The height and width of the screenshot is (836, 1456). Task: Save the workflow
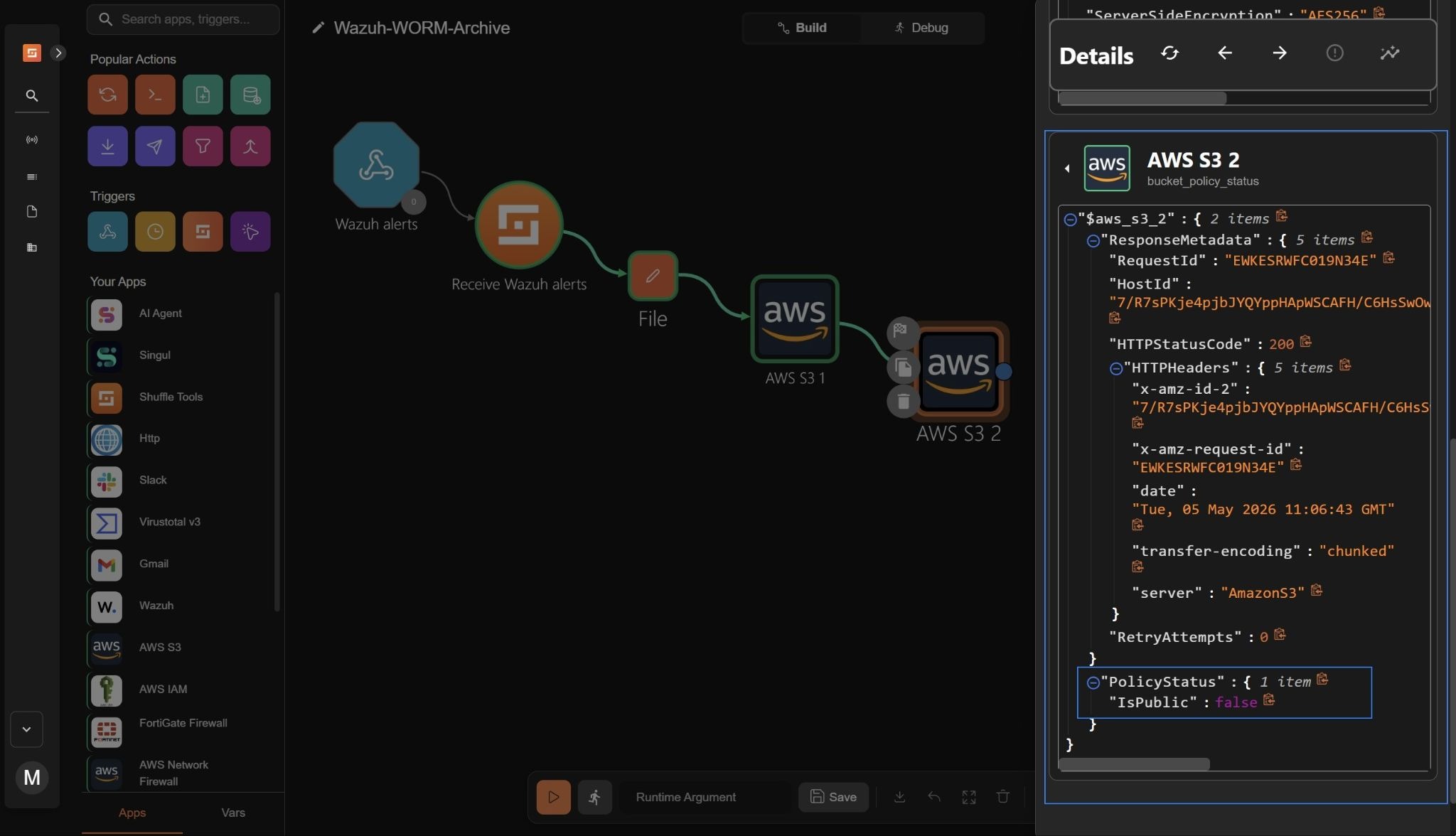pos(833,797)
